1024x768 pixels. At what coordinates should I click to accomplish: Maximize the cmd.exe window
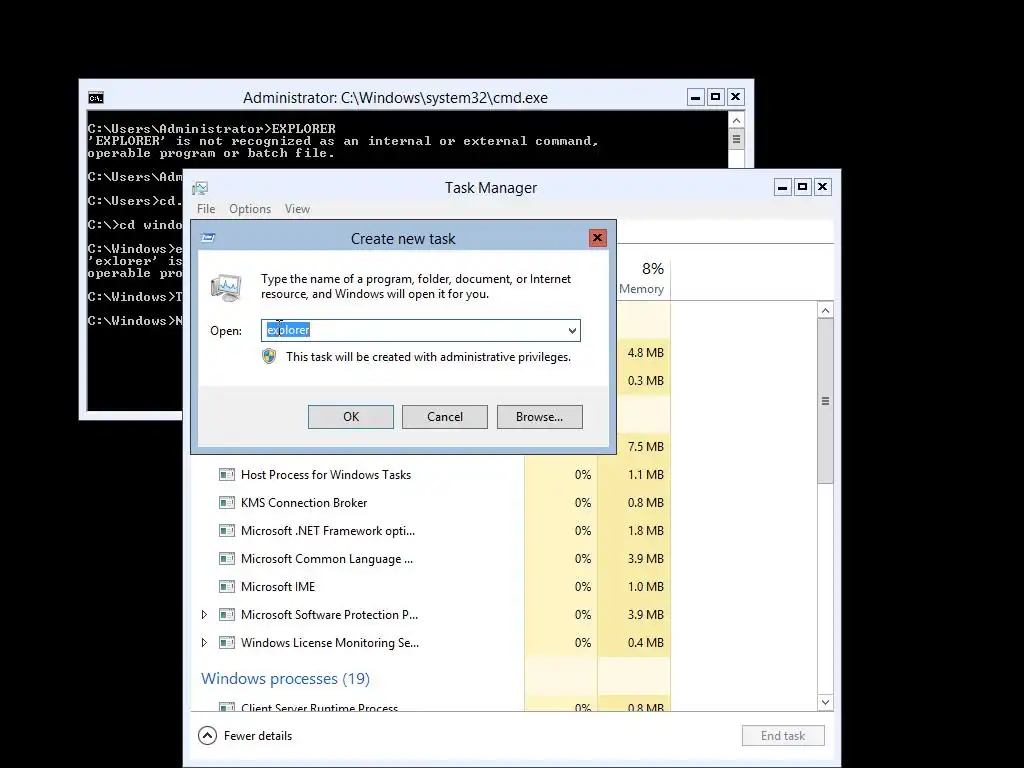(716, 97)
